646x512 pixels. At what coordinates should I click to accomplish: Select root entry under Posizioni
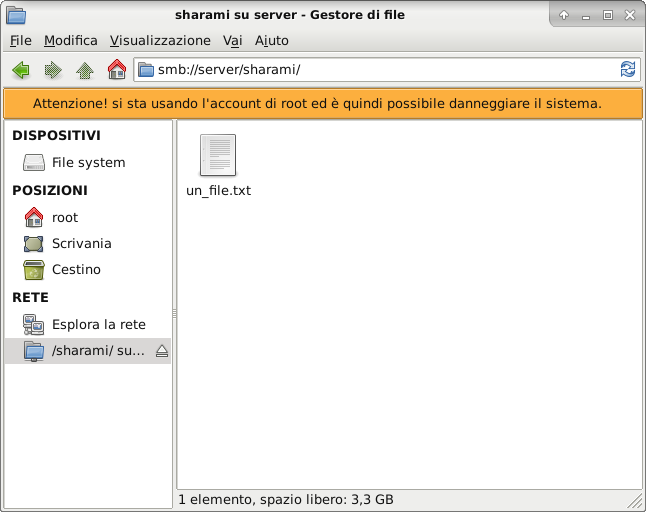pos(65,217)
